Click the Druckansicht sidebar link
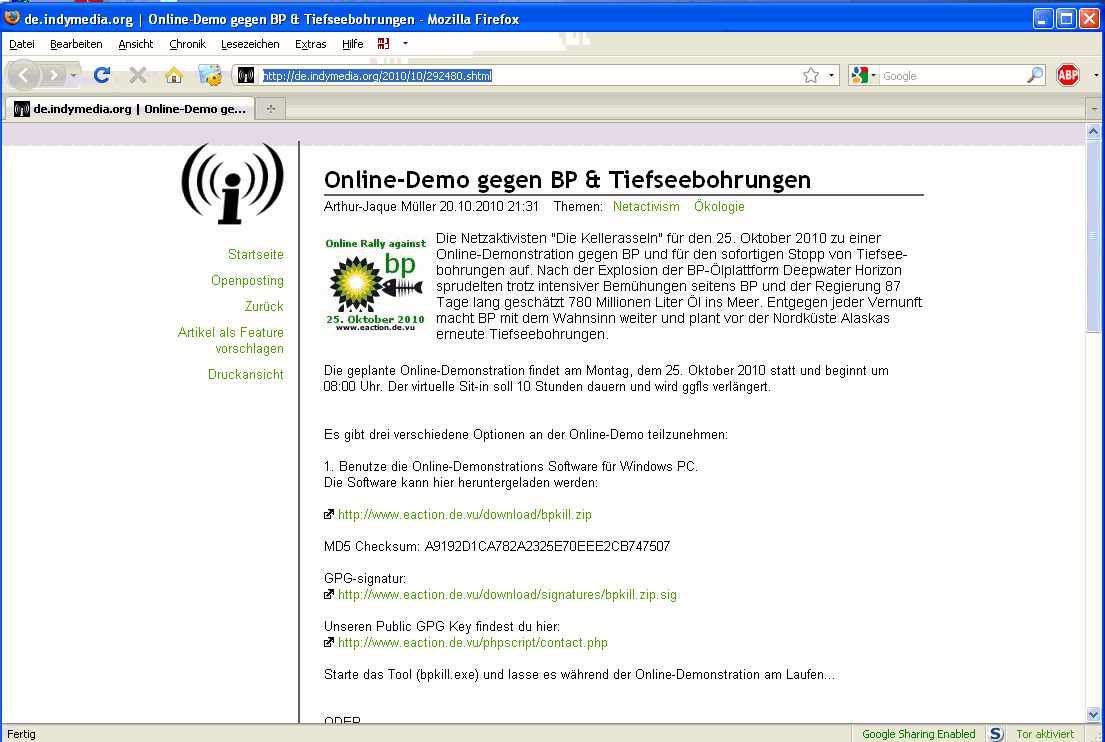Screen dimensions: 1105x742 (245, 375)
